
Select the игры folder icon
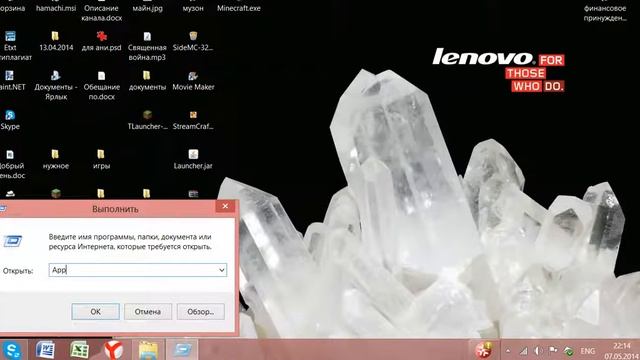point(101,154)
